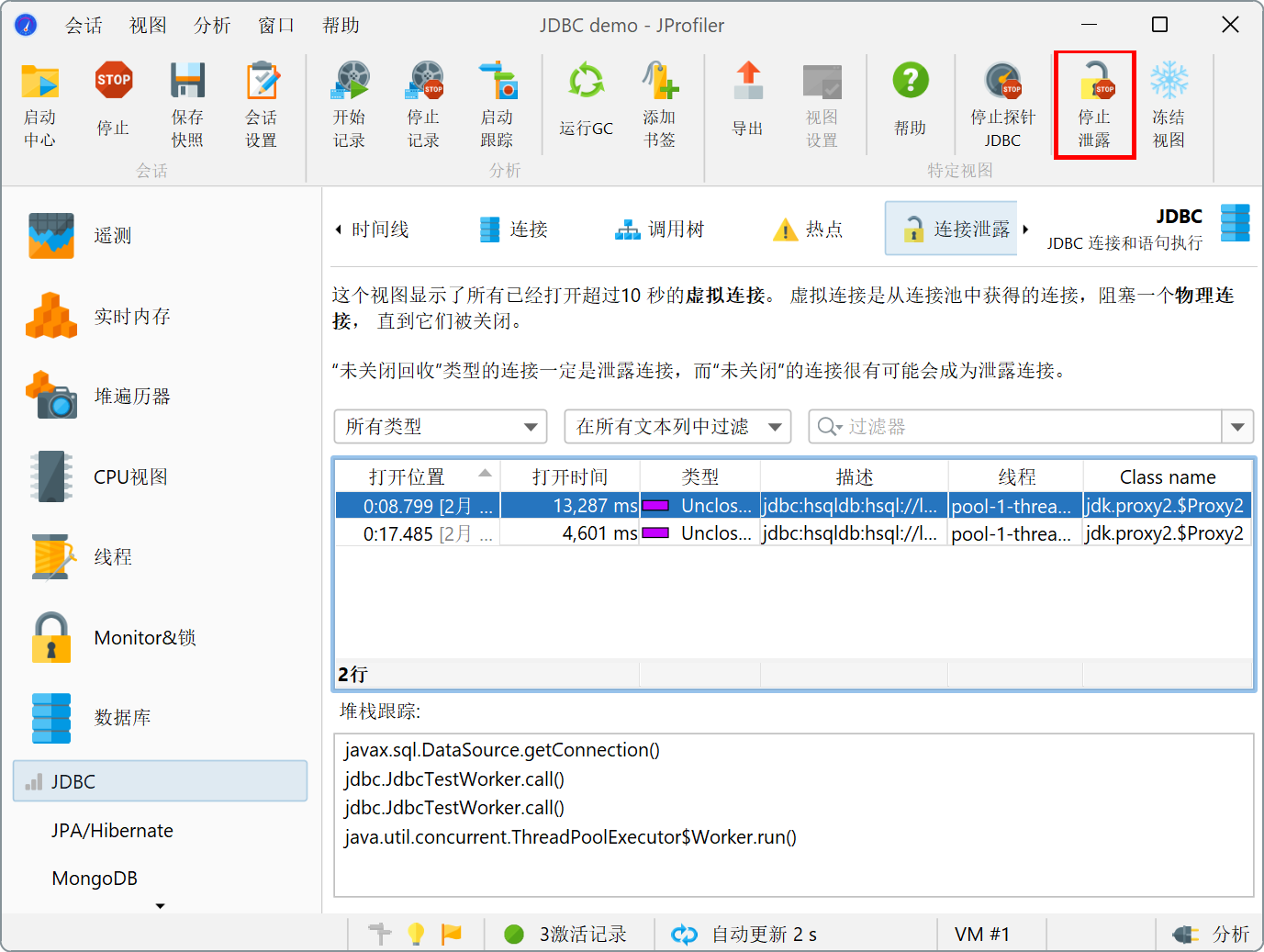
Task: Click the pin icon in status bar
Action: pos(379,934)
